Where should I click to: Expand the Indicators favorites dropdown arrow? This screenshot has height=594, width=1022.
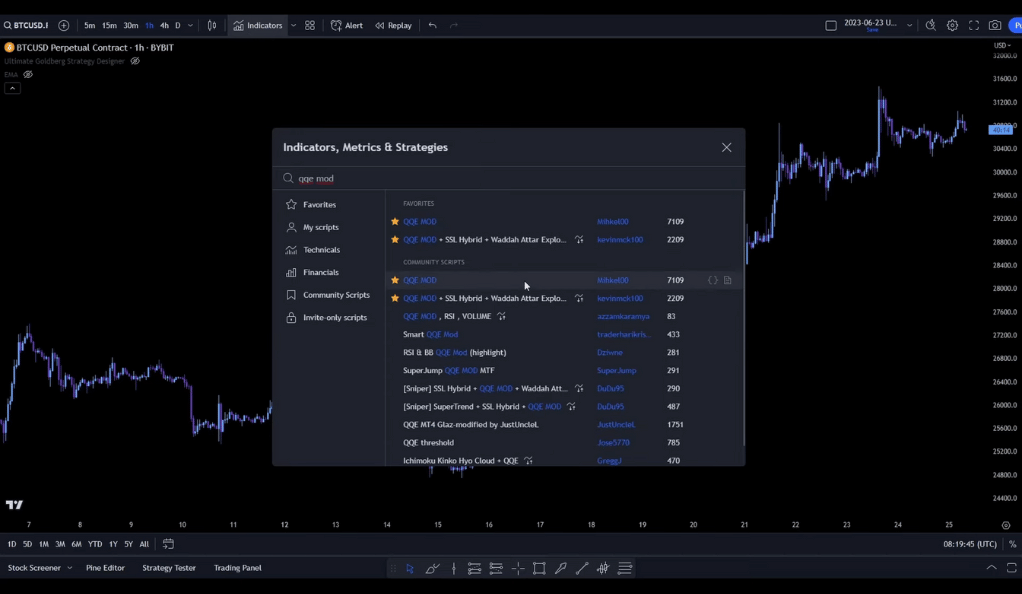pyautogui.click(x=293, y=25)
